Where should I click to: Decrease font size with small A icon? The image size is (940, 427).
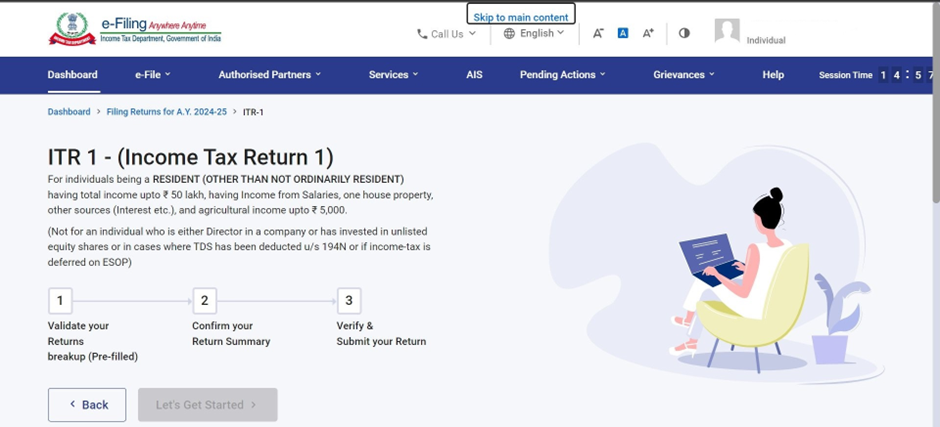tap(598, 33)
